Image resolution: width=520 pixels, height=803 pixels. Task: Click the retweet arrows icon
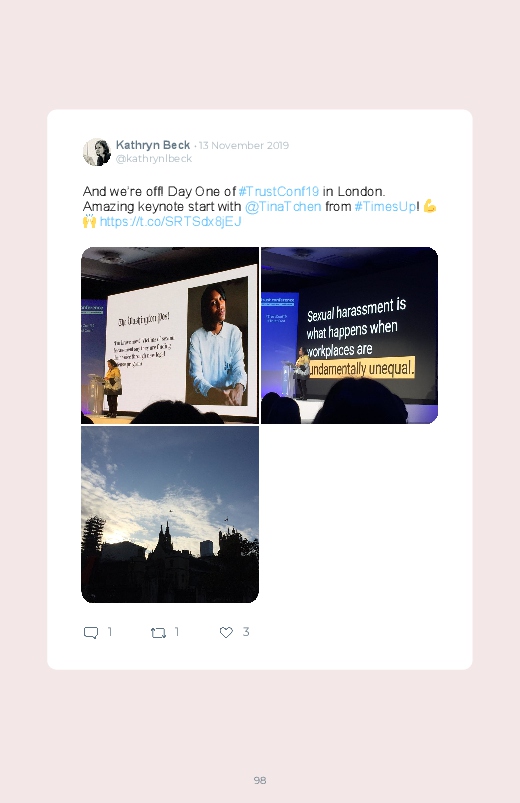point(158,633)
